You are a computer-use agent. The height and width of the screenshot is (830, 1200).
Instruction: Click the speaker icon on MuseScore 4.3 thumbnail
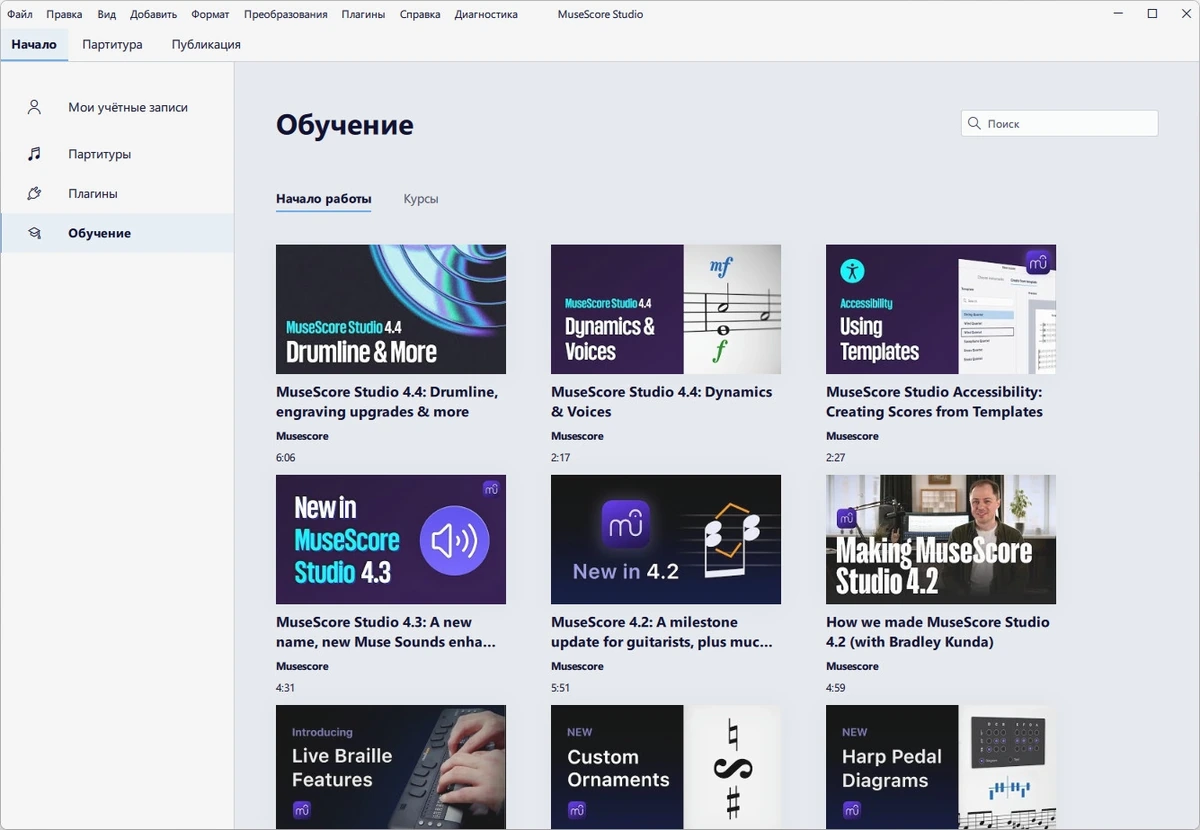[x=454, y=541]
